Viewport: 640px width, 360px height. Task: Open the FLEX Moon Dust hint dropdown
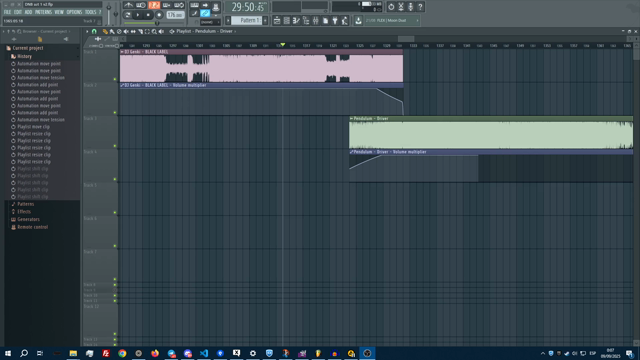(392, 20)
